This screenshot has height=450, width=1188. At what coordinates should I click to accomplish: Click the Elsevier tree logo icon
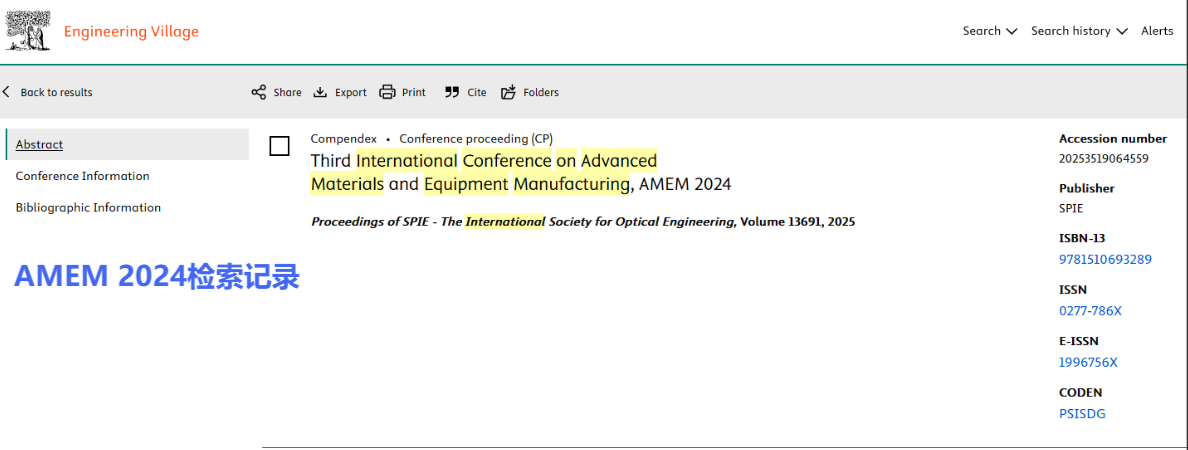point(29,30)
